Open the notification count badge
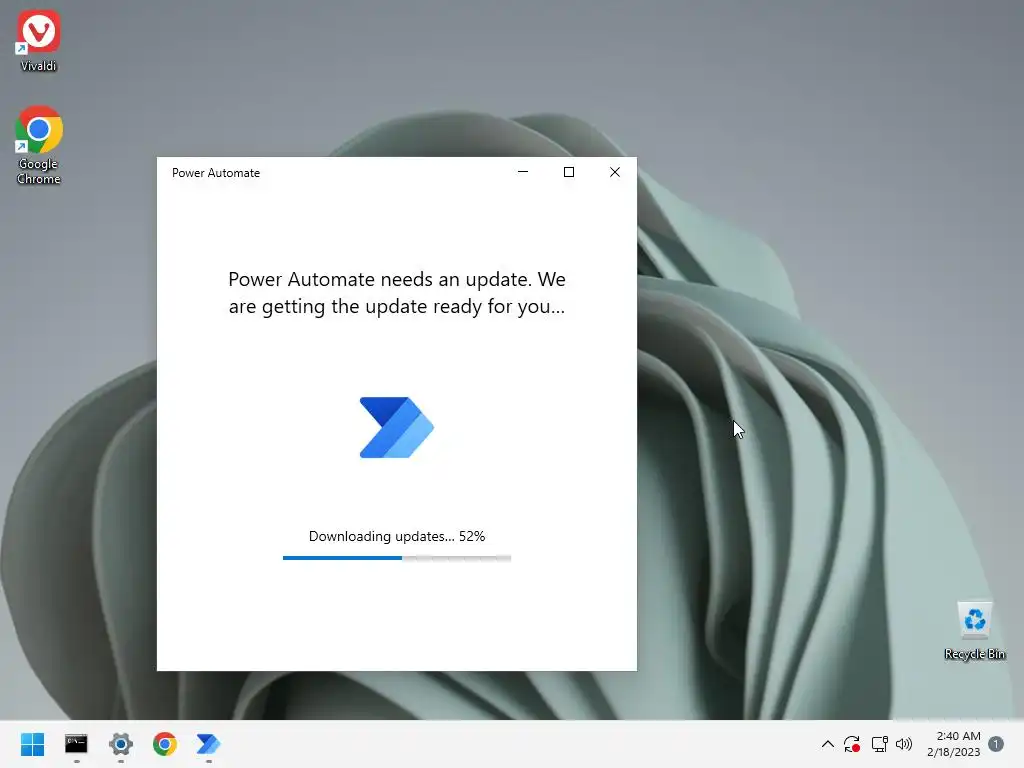This screenshot has height=768, width=1024. pos(996,744)
